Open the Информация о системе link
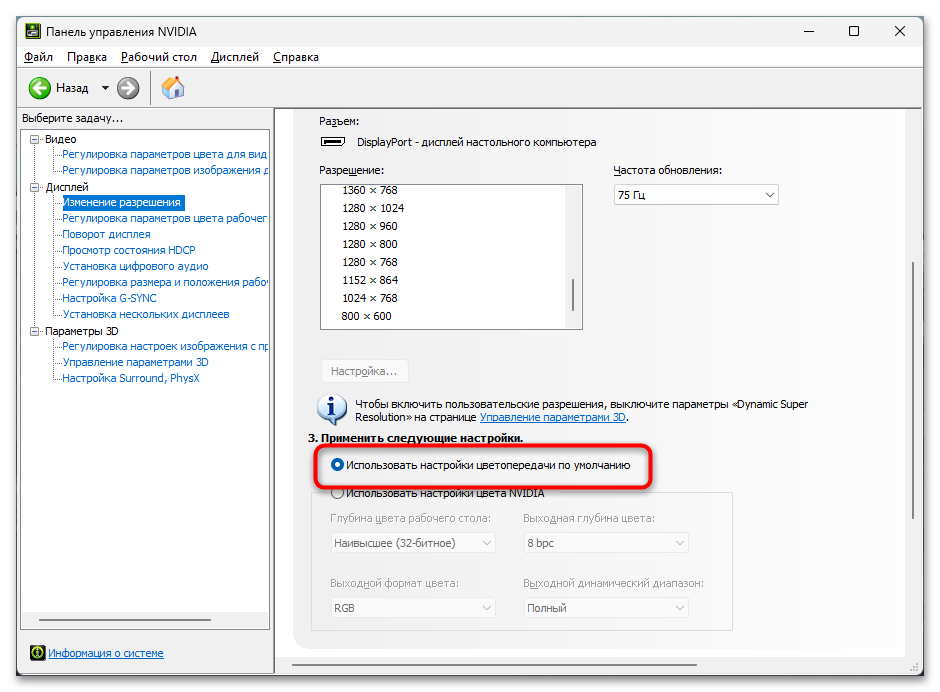This screenshot has height=692, width=940. (x=106, y=653)
